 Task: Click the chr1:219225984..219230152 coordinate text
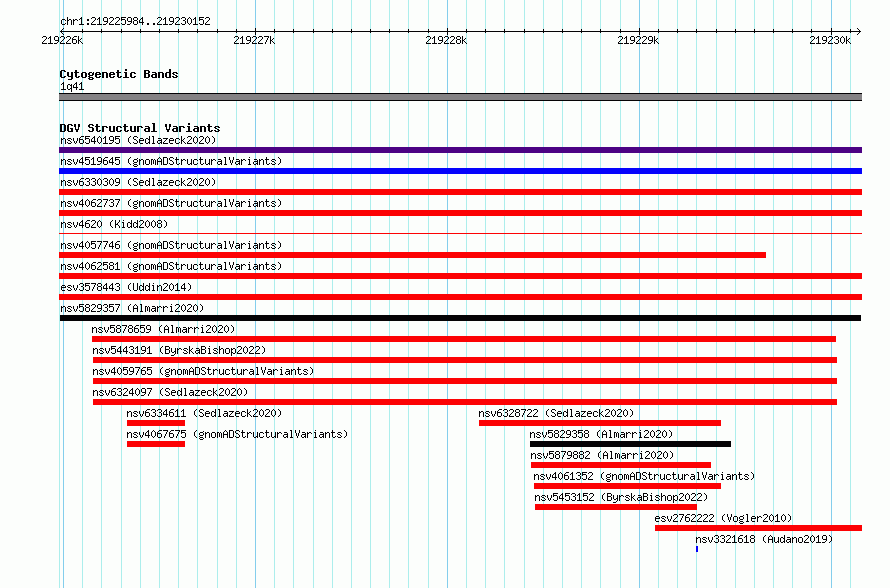pyautogui.click(x=135, y=21)
